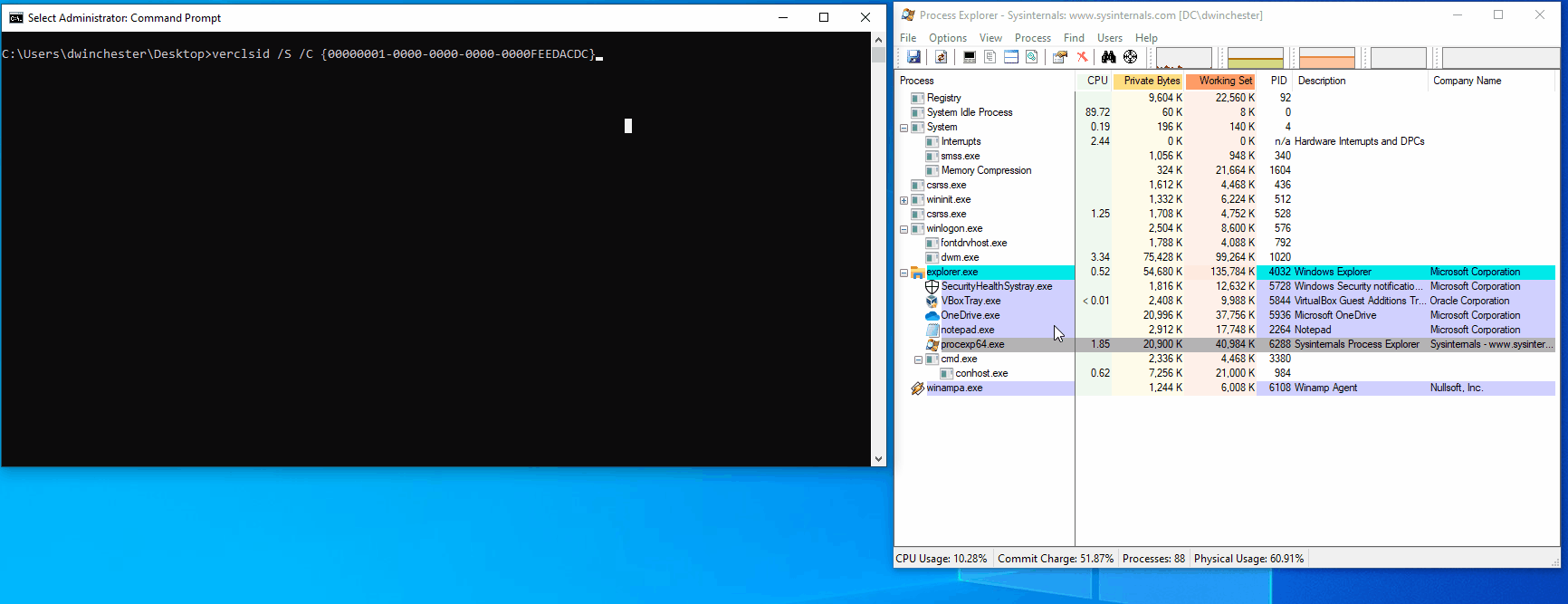Click the yellow commit history mini graph

tap(1256, 58)
